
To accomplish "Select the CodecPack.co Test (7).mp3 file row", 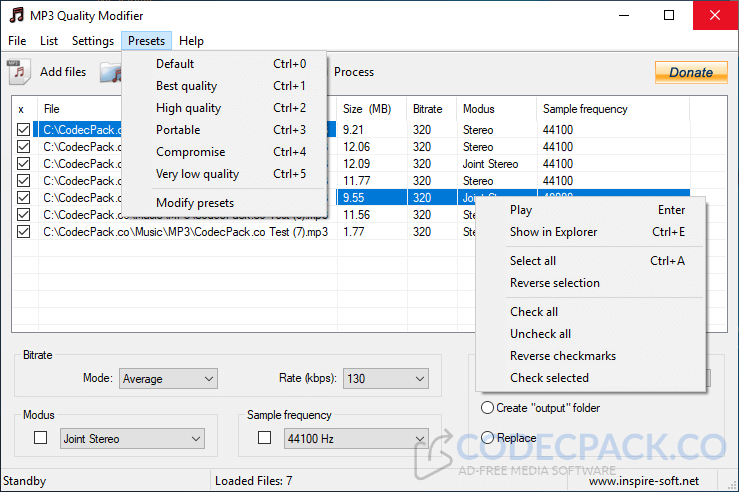I will pyautogui.click(x=185, y=232).
